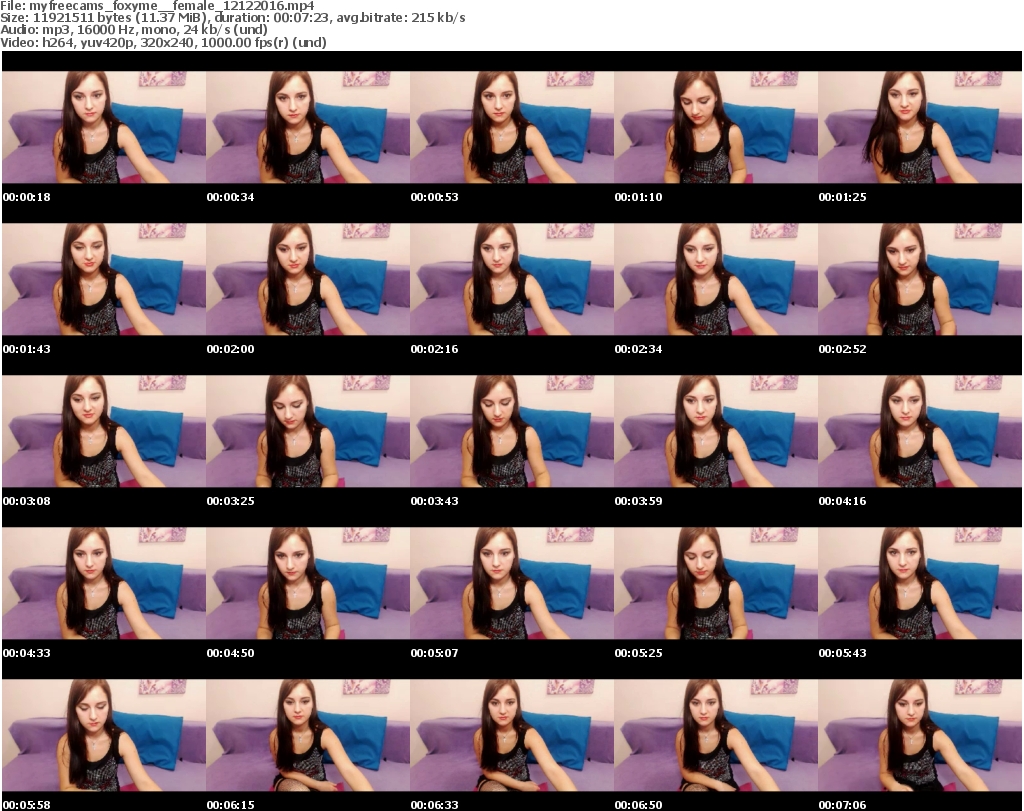Select the thumbnail above timestamp 00:00:34
Viewport: 1024px width, 811px height.
[x=308, y=127]
